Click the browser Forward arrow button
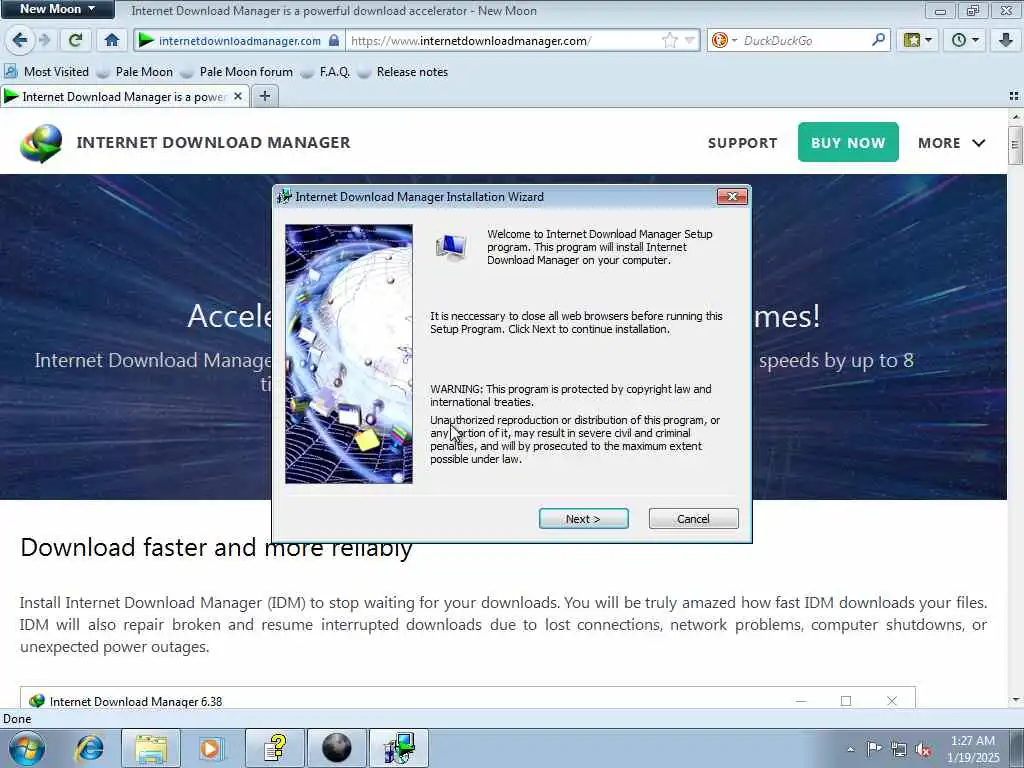The image size is (1024, 768). 45,40
